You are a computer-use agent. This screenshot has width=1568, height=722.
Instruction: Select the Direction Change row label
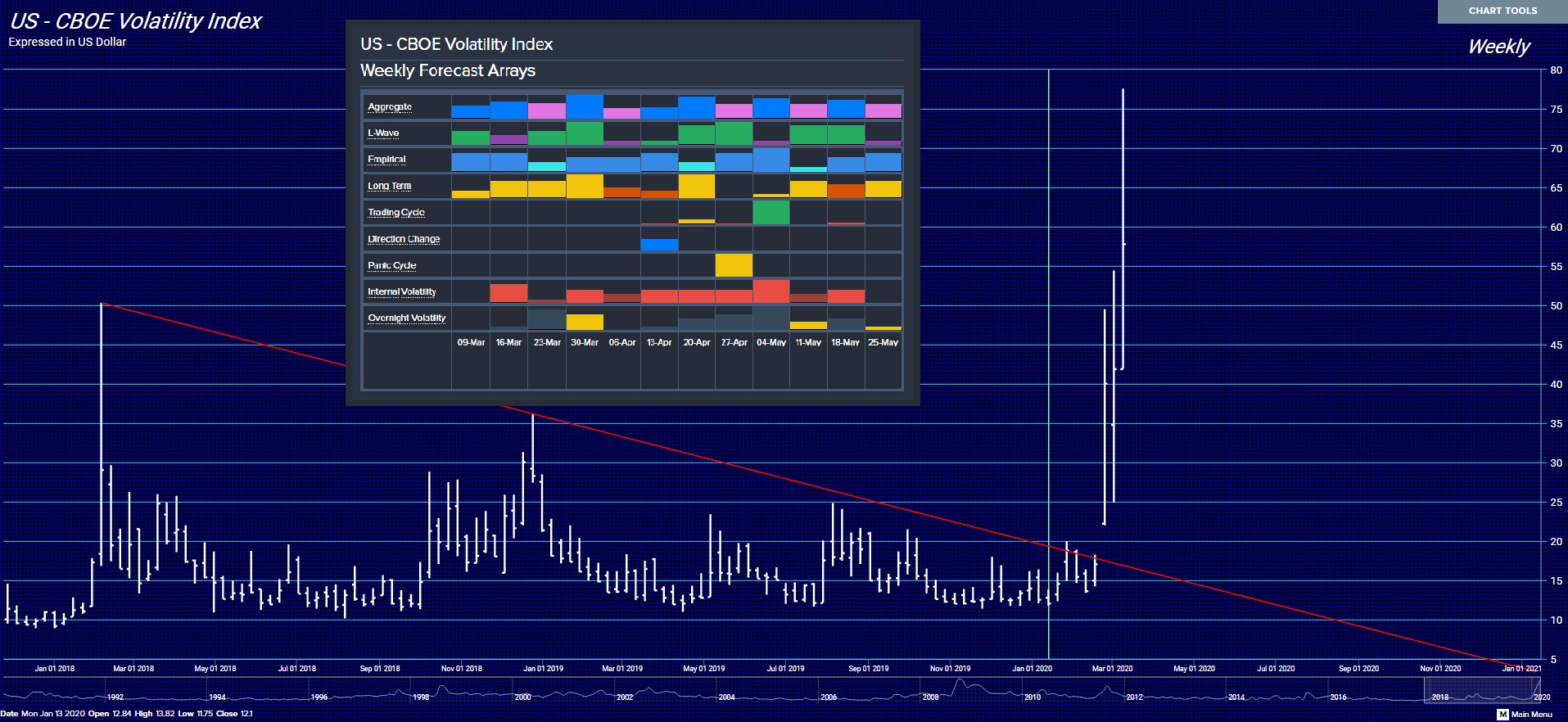point(404,239)
